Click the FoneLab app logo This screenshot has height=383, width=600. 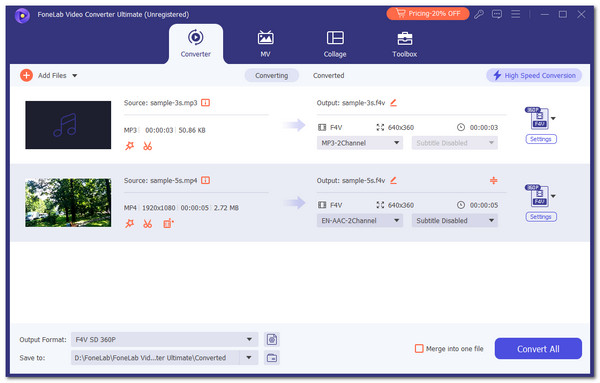point(22,15)
